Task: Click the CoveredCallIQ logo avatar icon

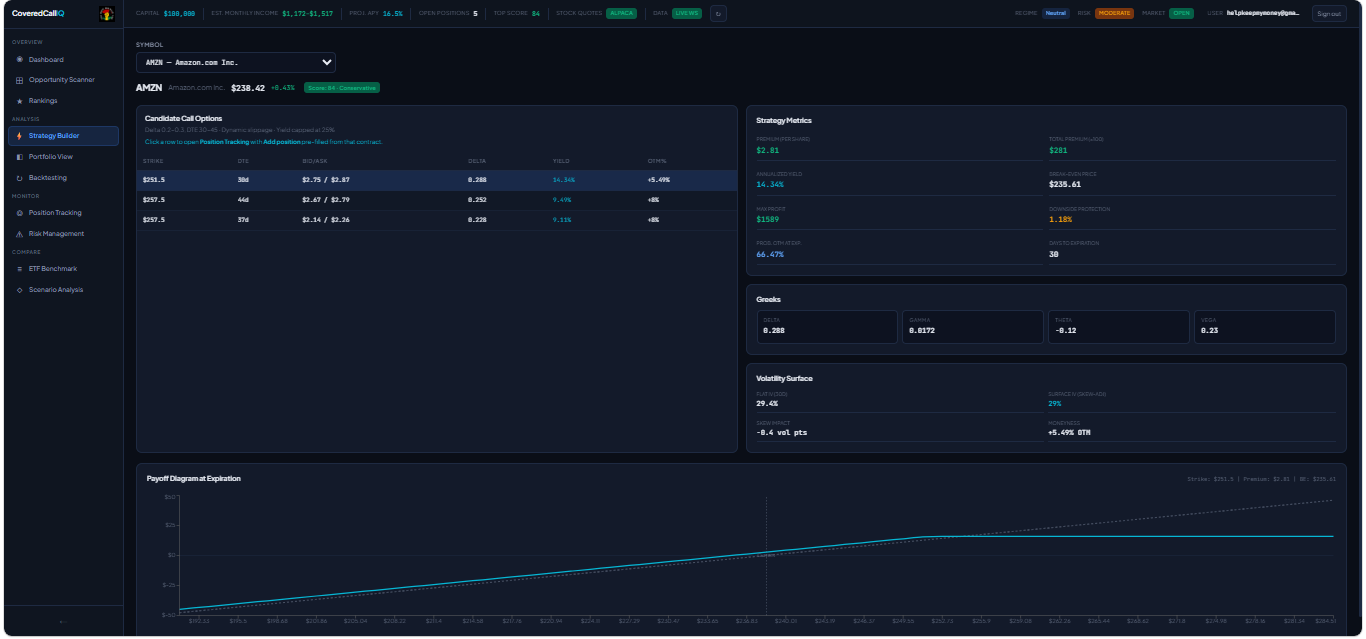Action: 107,14
